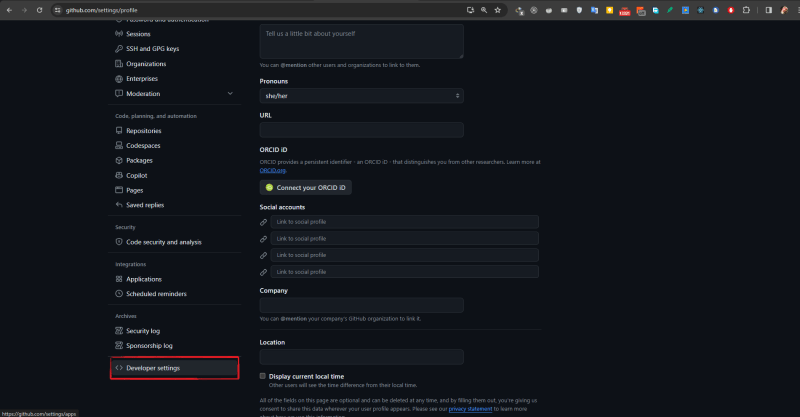The image size is (800, 417).
Task: Click the Pages browser icon
Action: click(x=119, y=190)
